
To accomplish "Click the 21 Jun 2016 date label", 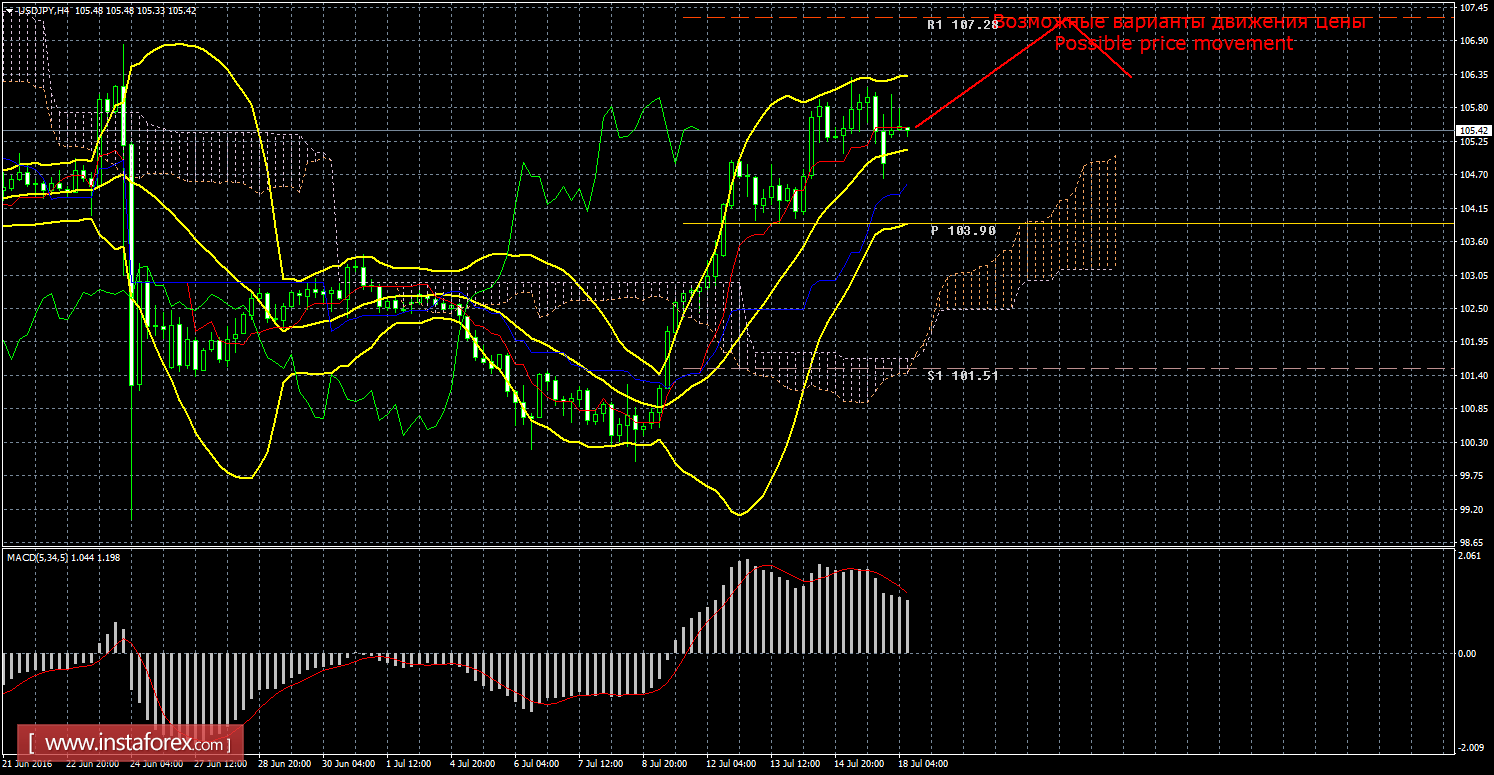I will tap(27, 764).
